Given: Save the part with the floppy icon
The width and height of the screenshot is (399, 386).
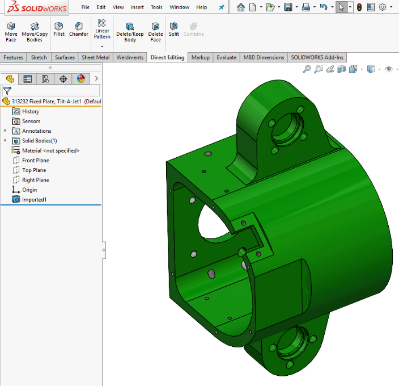Looking at the screenshot, I should 288,7.
